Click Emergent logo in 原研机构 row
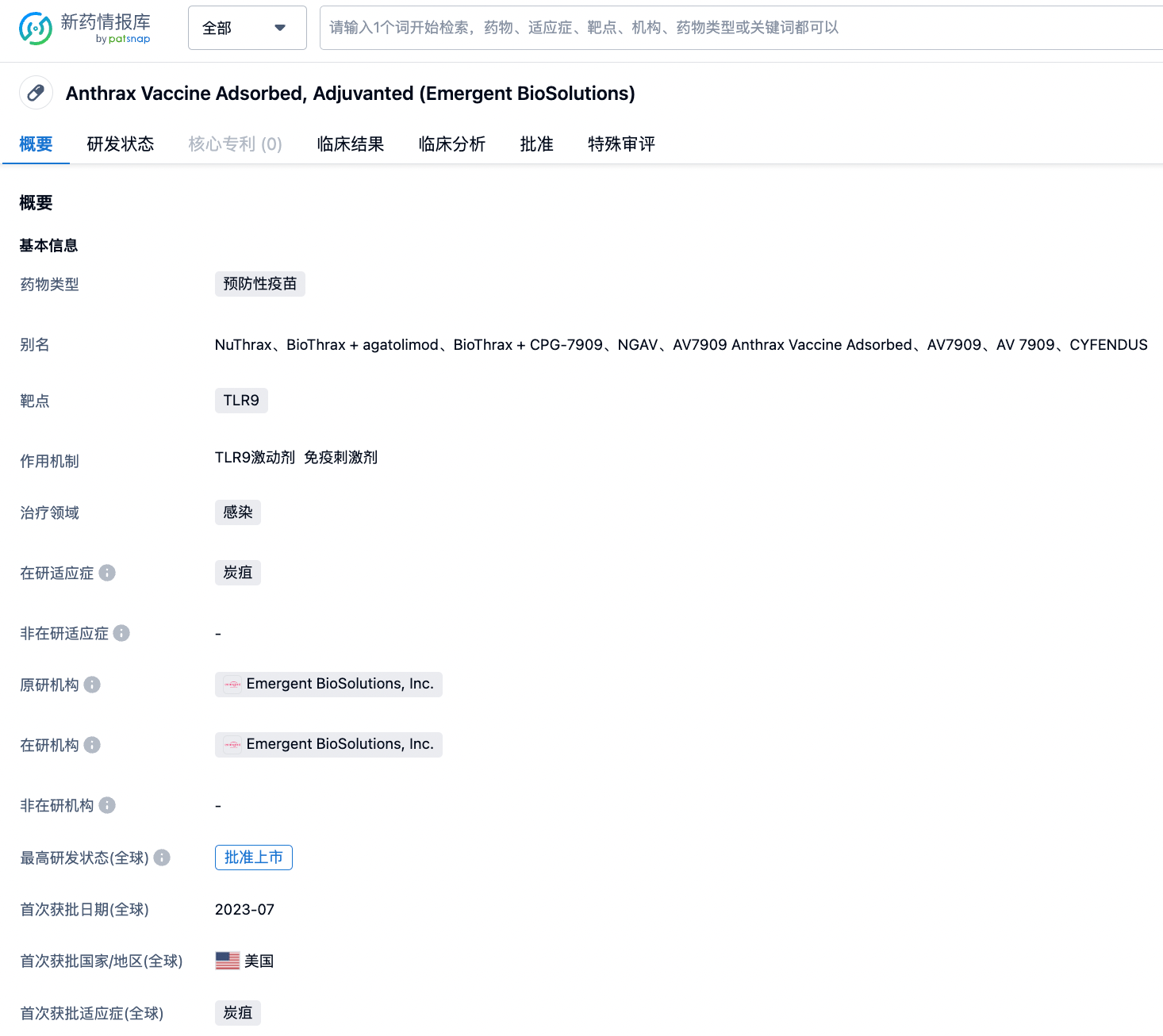The width and height of the screenshot is (1163, 1036). [232, 685]
